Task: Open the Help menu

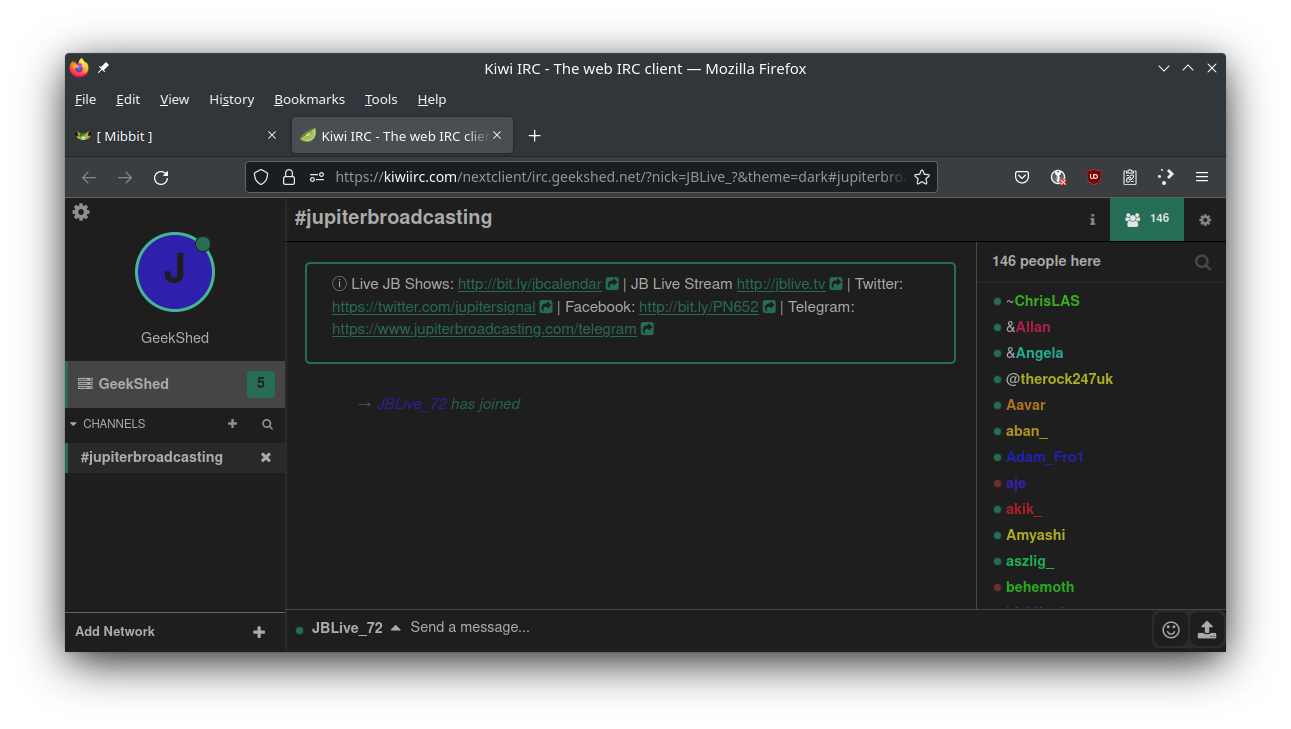Action: (432, 99)
